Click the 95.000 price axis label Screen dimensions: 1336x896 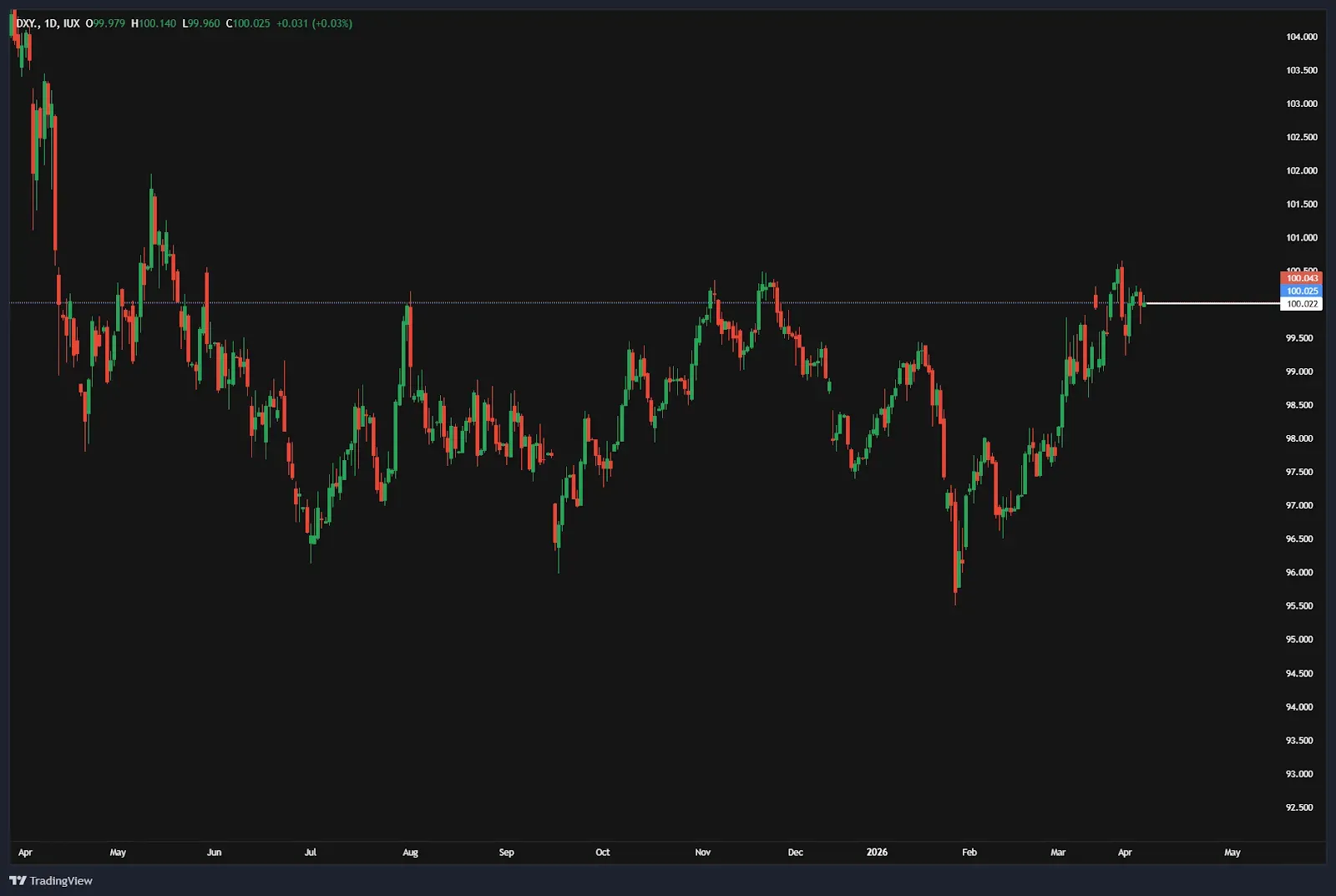(x=1299, y=639)
